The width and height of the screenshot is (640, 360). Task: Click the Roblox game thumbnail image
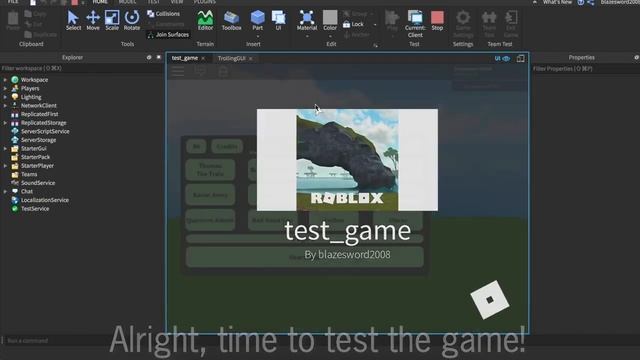pos(347,160)
